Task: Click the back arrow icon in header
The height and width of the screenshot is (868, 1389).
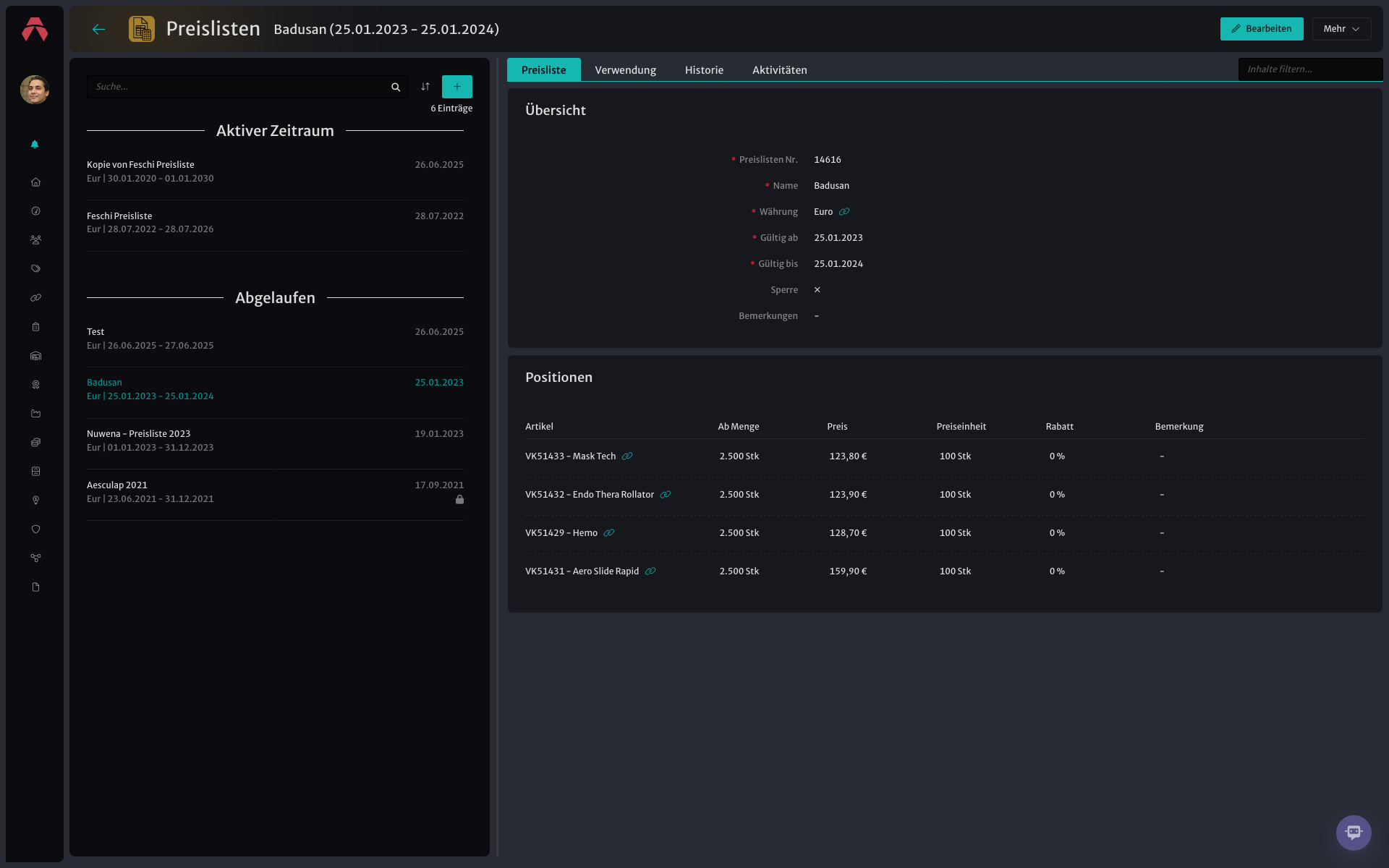Action: tap(99, 29)
